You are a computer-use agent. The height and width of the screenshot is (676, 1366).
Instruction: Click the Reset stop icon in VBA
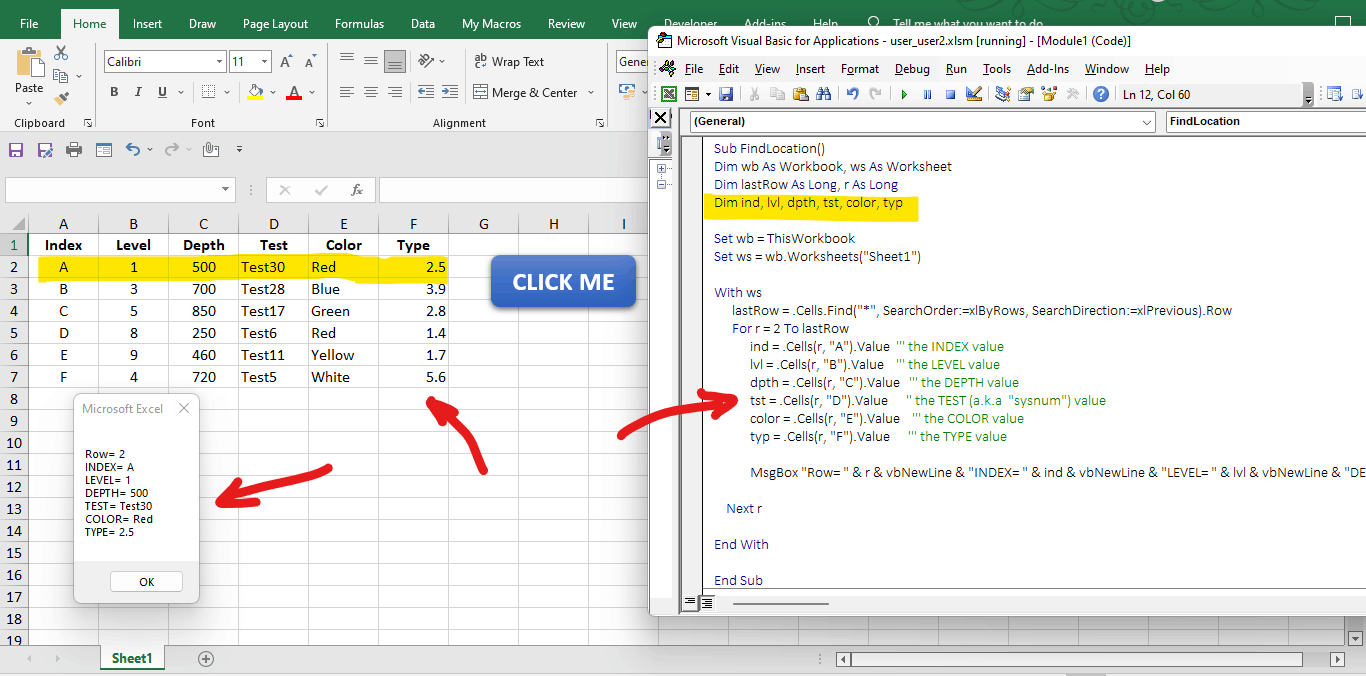950,95
